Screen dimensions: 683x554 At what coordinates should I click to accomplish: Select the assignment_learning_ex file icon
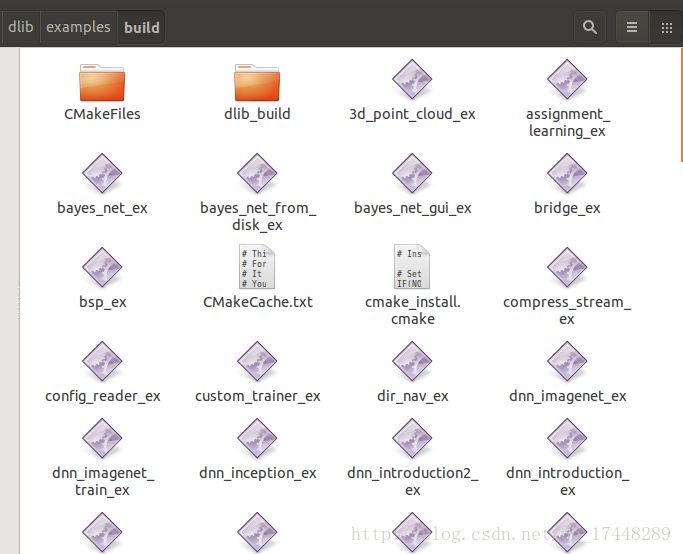[x=567, y=82]
